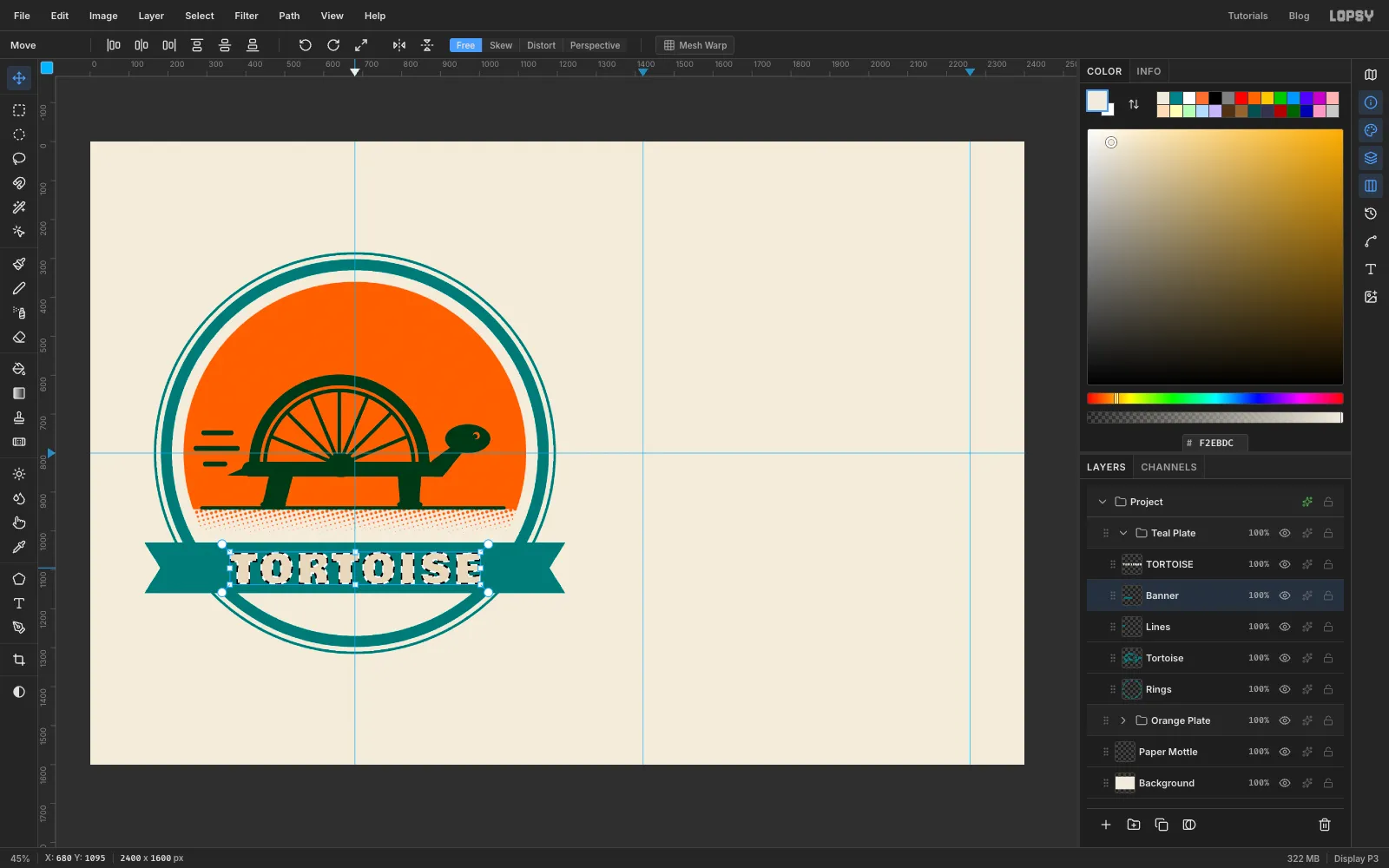The height and width of the screenshot is (868, 1389).
Task: Collapse the Project folder
Action: point(1103,502)
